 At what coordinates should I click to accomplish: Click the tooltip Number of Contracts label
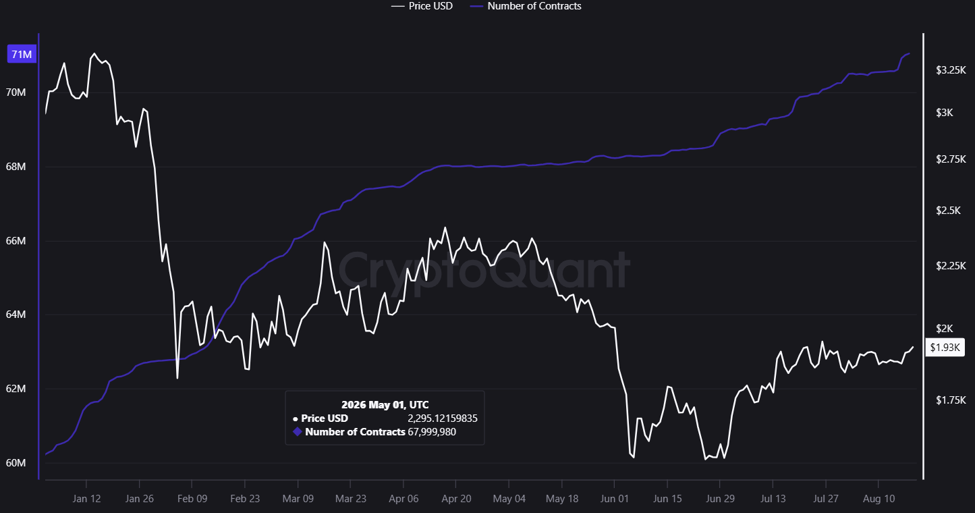pos(355,432)
